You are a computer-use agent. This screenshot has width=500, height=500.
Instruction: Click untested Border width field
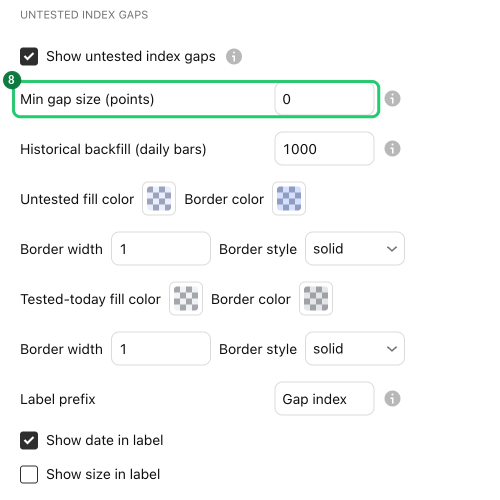point(161,249)
